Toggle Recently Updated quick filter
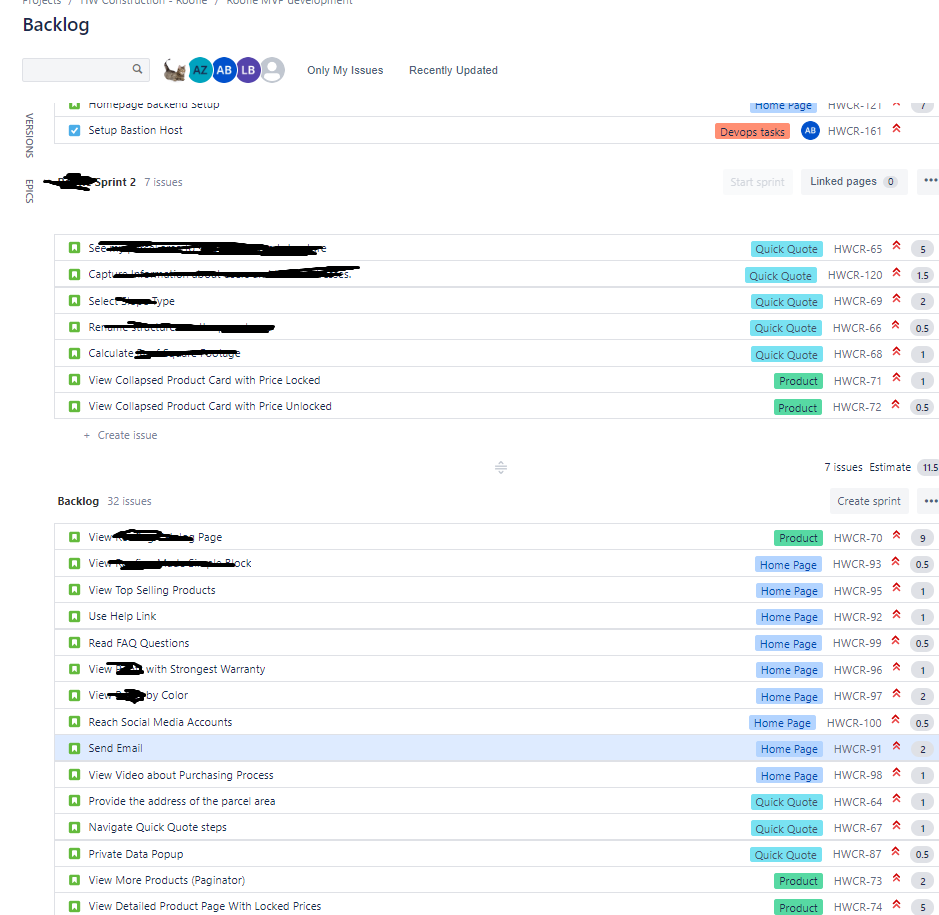This screenshot has width=939, height=915. point(453,70)
